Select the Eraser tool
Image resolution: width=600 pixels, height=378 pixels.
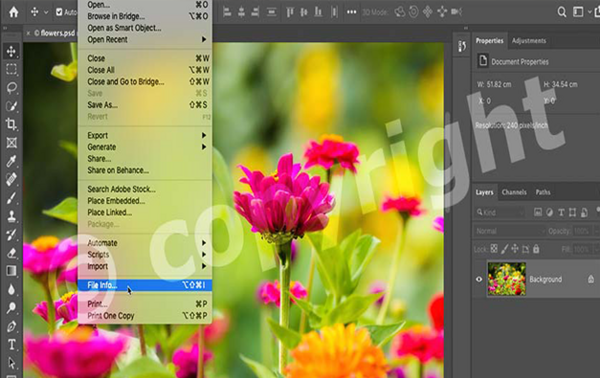click(x=11, y=253)
